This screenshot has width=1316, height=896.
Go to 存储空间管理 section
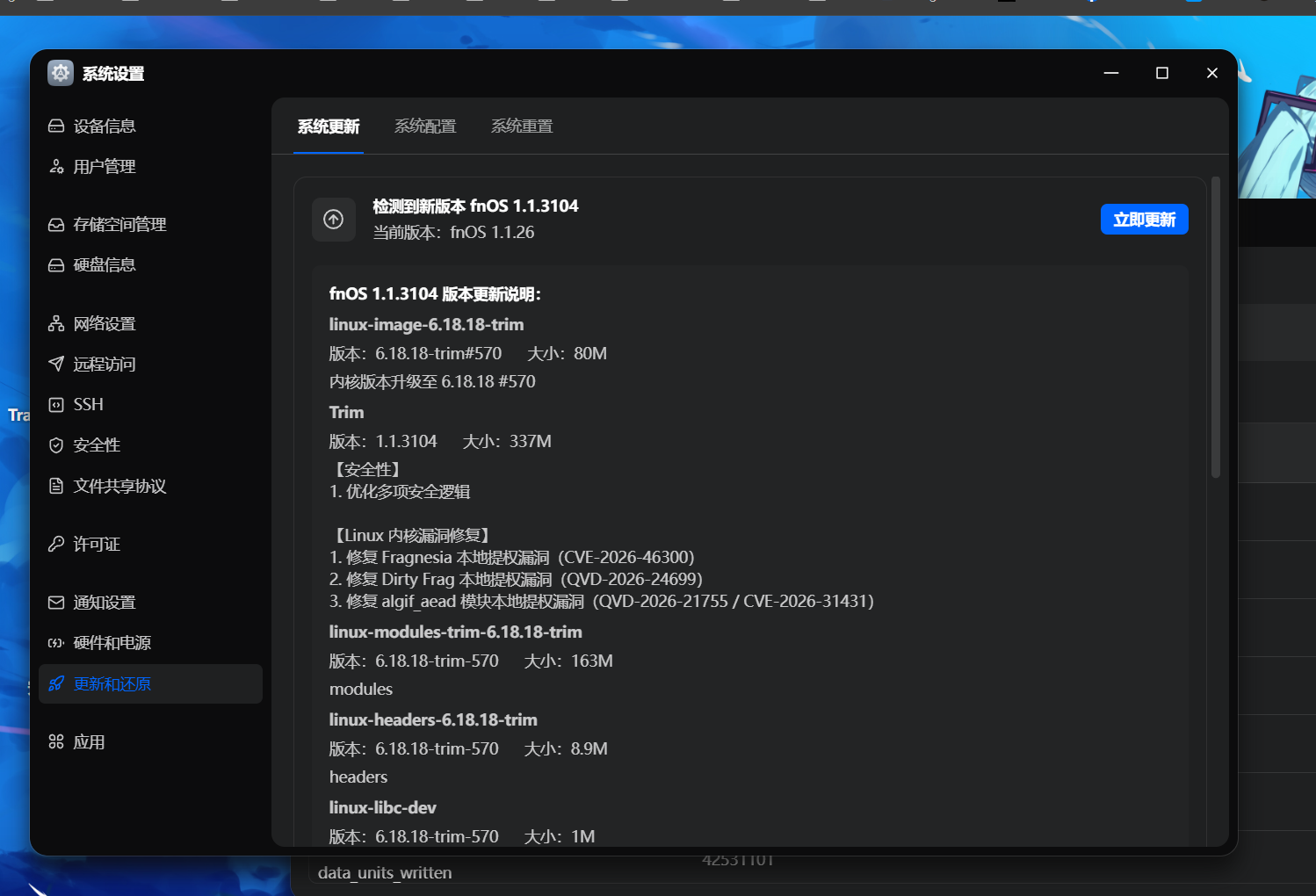click(151, 225)
